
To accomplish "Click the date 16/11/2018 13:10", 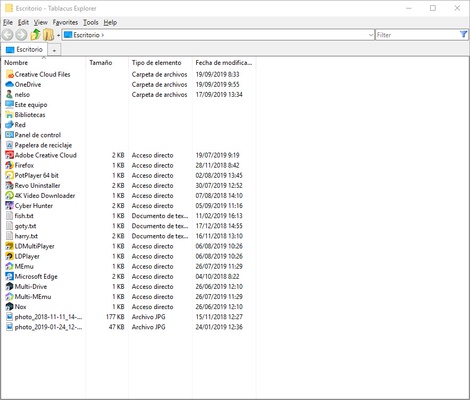I will [x=219, y=236].
